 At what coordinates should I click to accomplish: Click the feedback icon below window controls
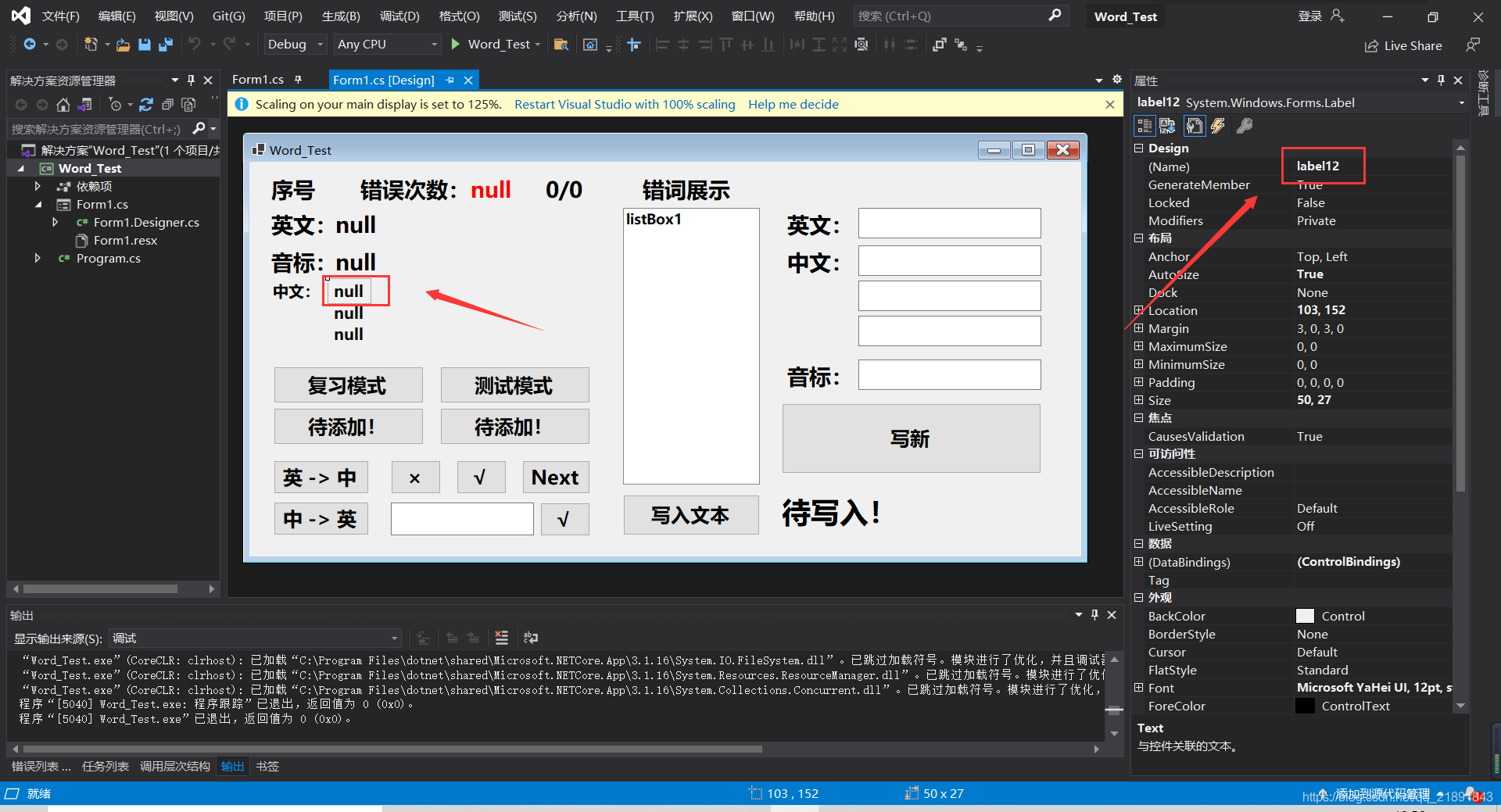coord(1473,45)
